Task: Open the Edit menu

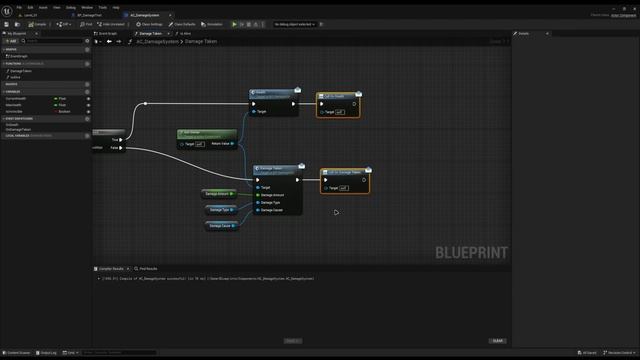Action: (30, 7)
